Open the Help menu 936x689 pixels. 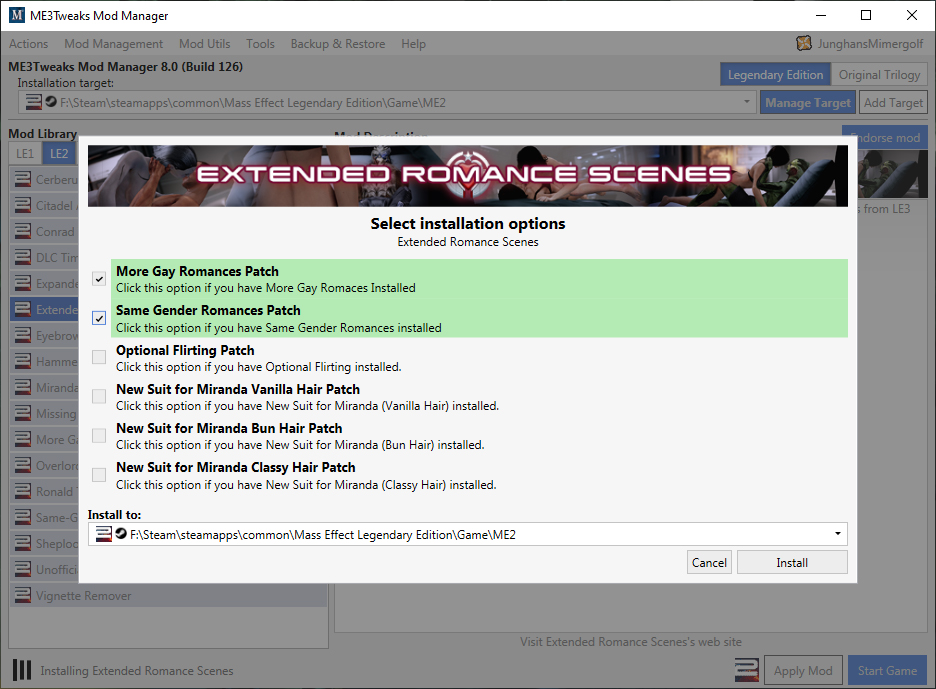[x=413, y=44]
